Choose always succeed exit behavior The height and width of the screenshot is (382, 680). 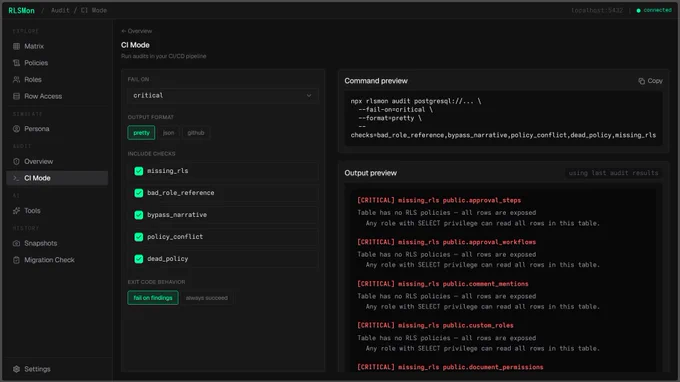206,298
